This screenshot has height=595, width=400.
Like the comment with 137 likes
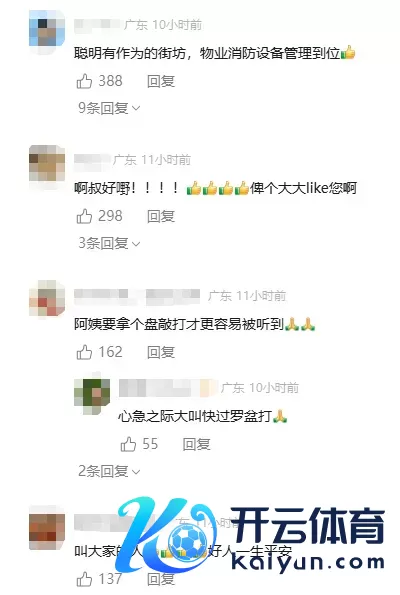click(84, 579)
